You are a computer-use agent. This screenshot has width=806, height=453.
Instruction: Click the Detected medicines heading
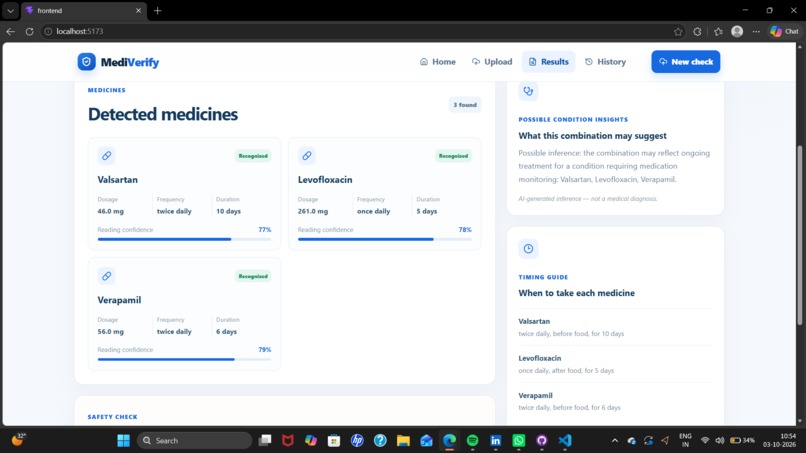163,114
